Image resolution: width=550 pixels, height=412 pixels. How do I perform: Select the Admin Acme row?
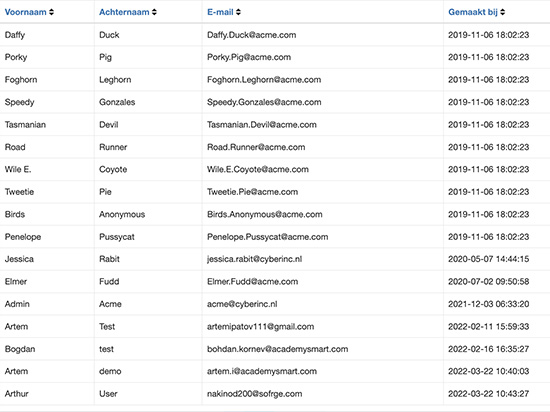point(275,304)
